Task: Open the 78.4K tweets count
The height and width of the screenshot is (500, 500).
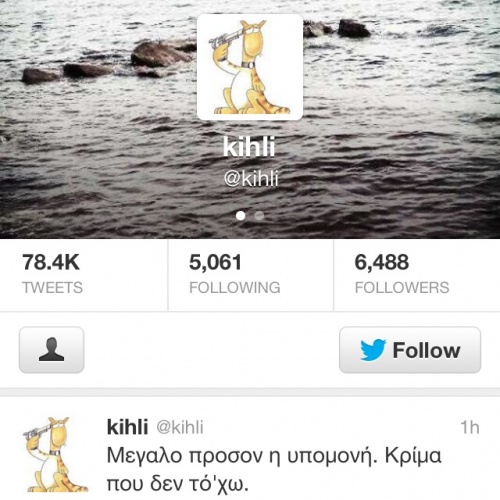Action: [51, 262]
